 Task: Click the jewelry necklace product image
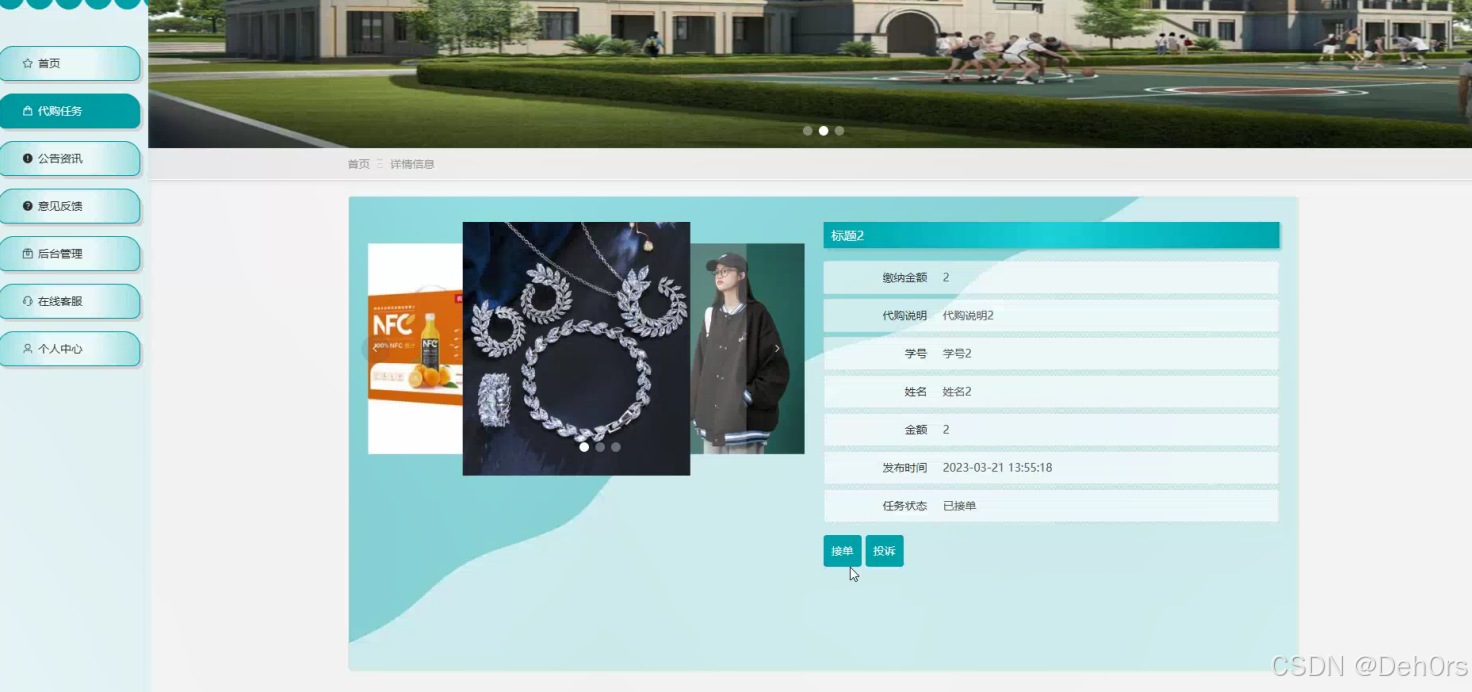576,348
